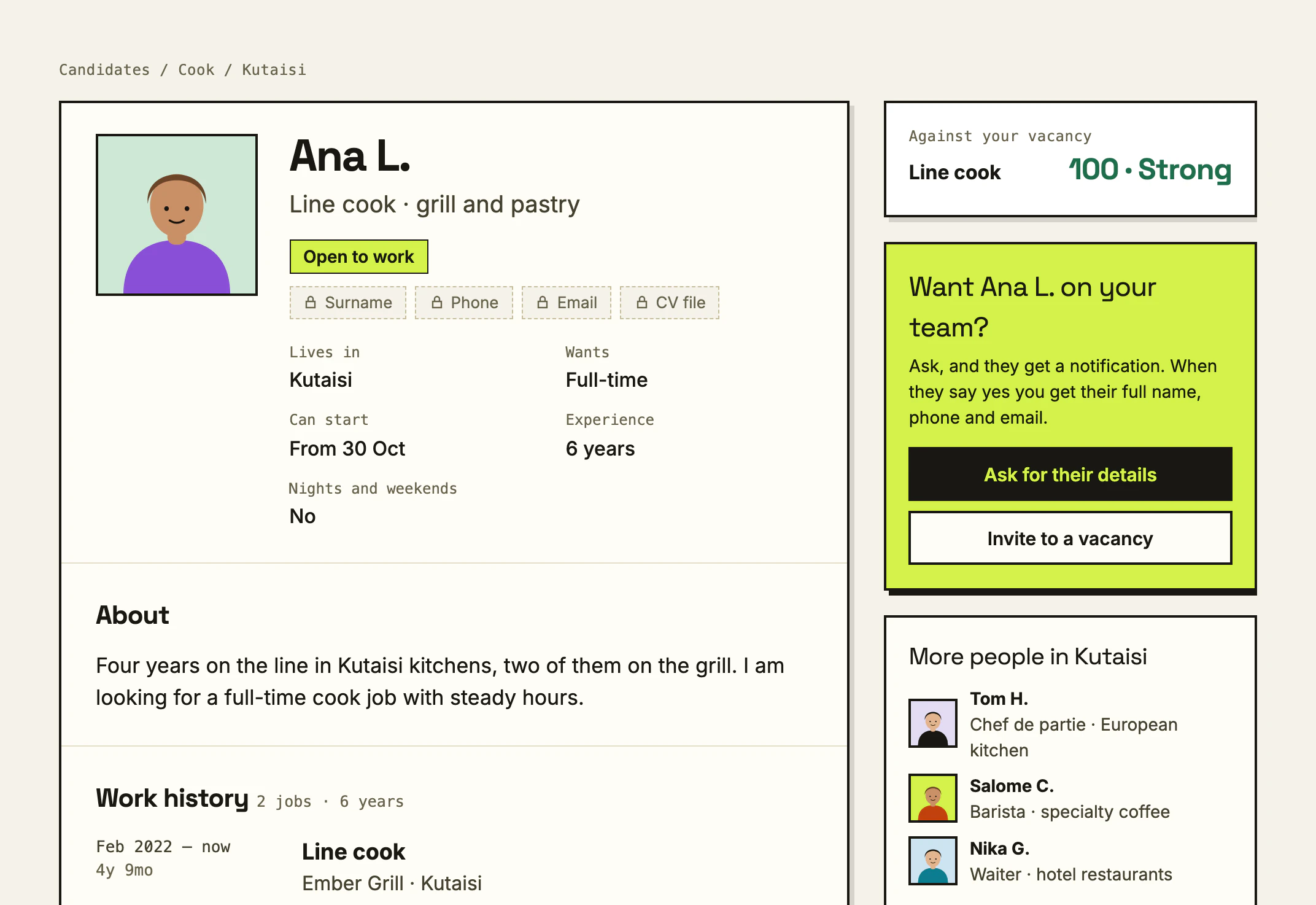The width and height of the screenshot is (1316, 905).
Task: Open Nika G. candidate name
Action: click(999, 849)
